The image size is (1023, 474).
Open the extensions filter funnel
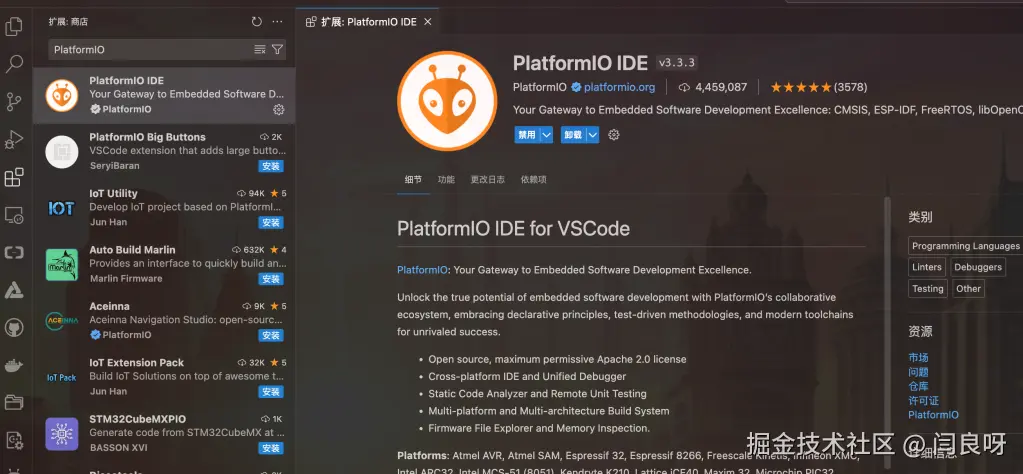277,50
